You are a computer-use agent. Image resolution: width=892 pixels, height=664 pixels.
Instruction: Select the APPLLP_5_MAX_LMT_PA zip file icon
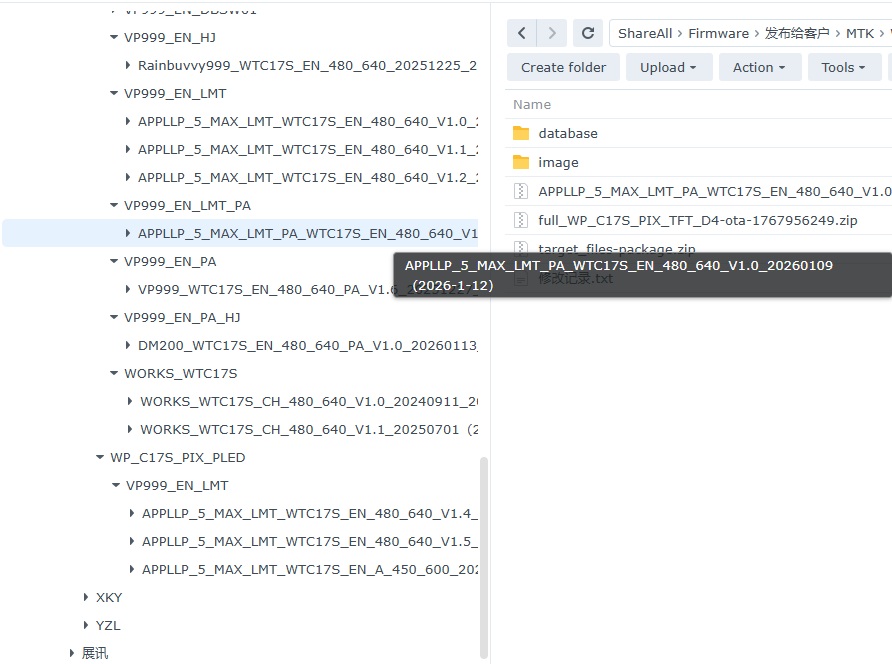click(x=520, y=191)
